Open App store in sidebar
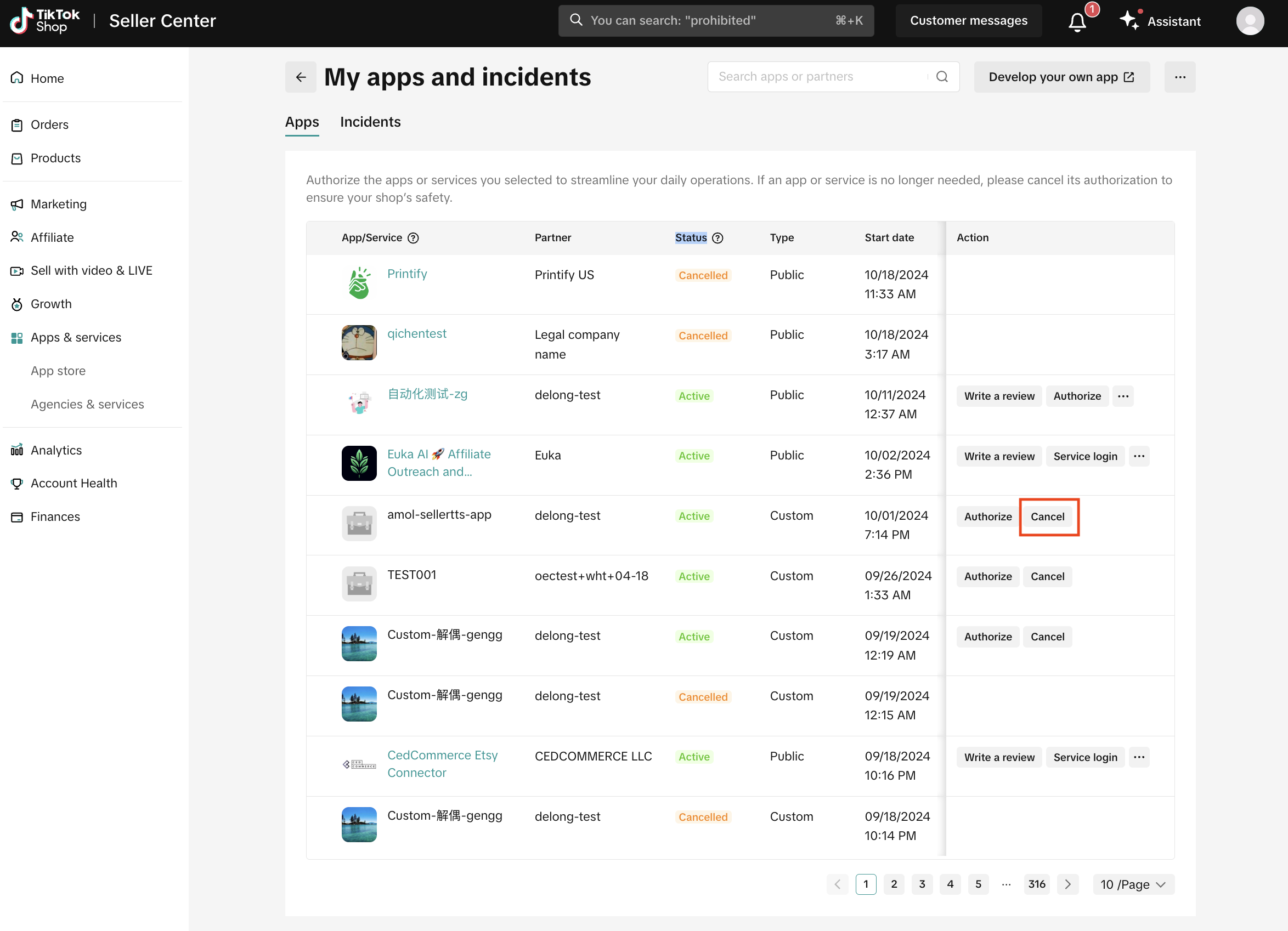 coord(58,371)
